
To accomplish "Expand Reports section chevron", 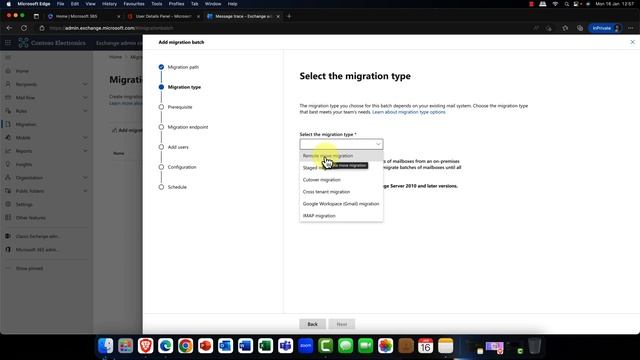I will [x=85, y=151].
